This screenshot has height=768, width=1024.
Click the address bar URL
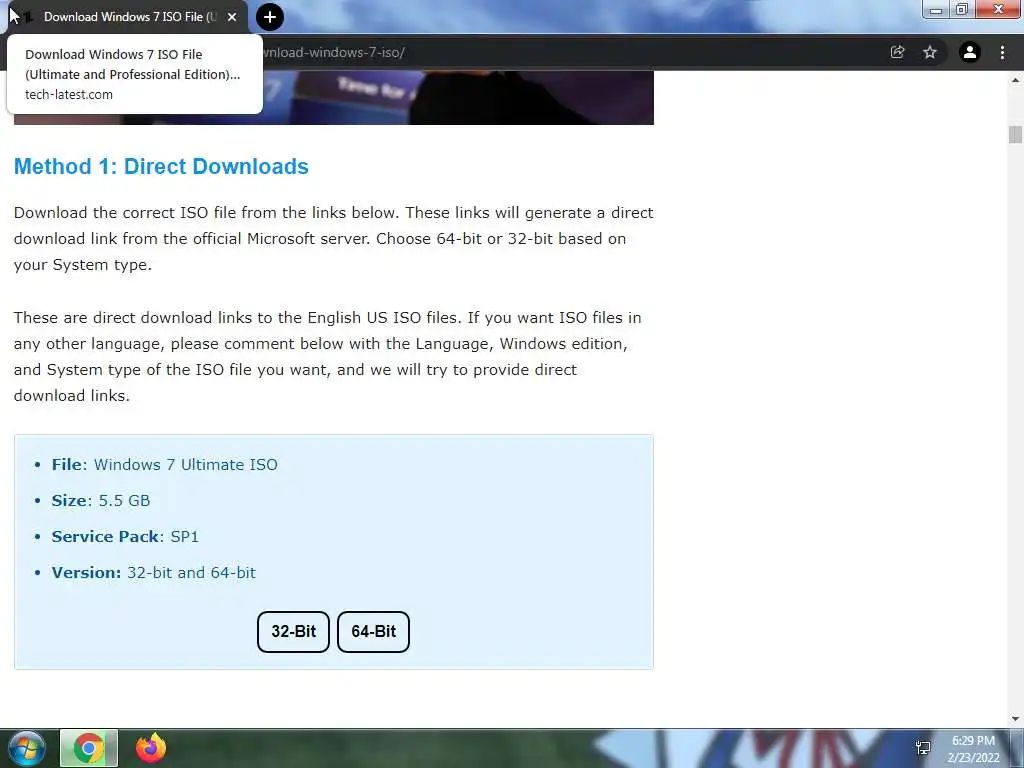(333, 52)
